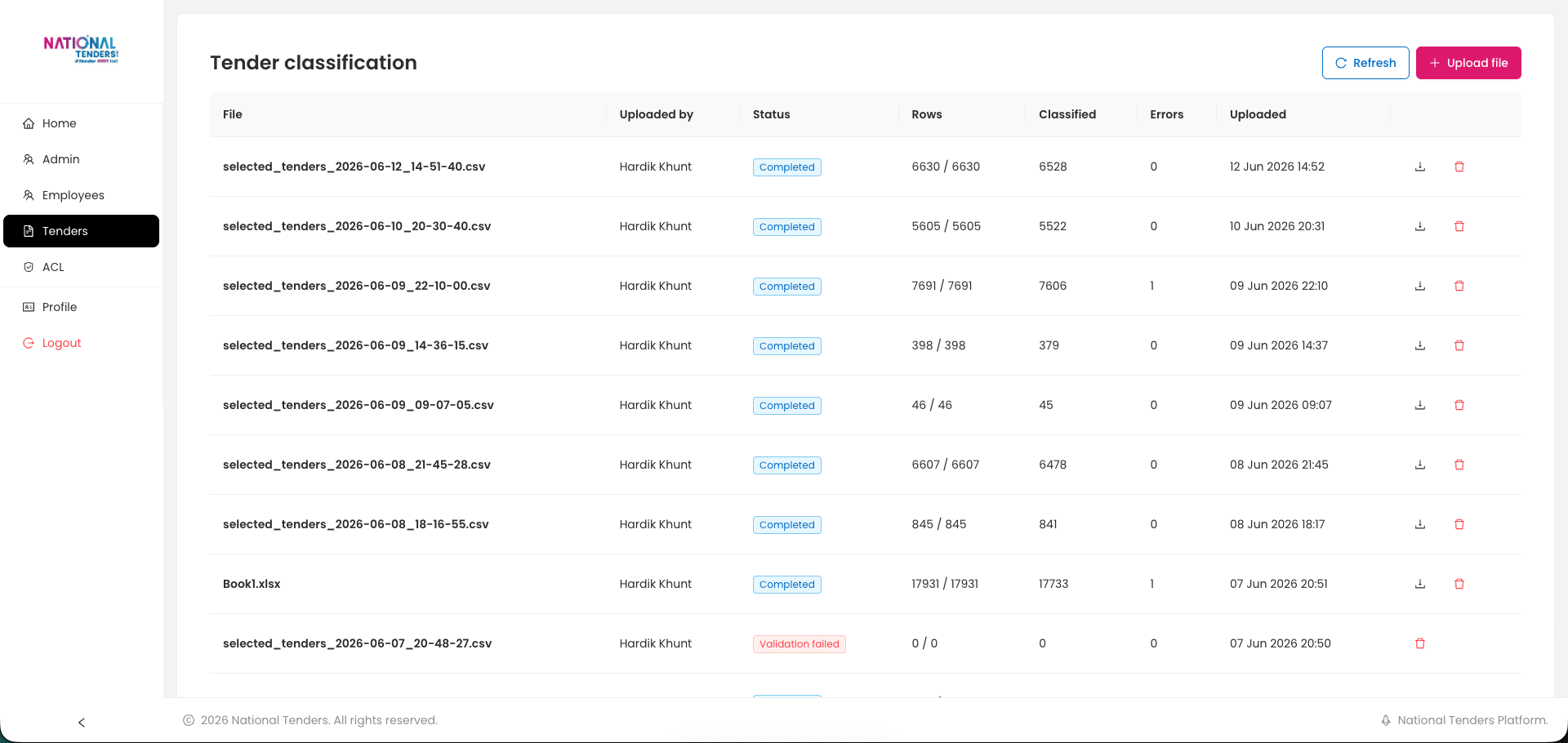
Task: Delete selected_tenders_2026-06-09_22-10-00.csv entry
Action: 1459,286
